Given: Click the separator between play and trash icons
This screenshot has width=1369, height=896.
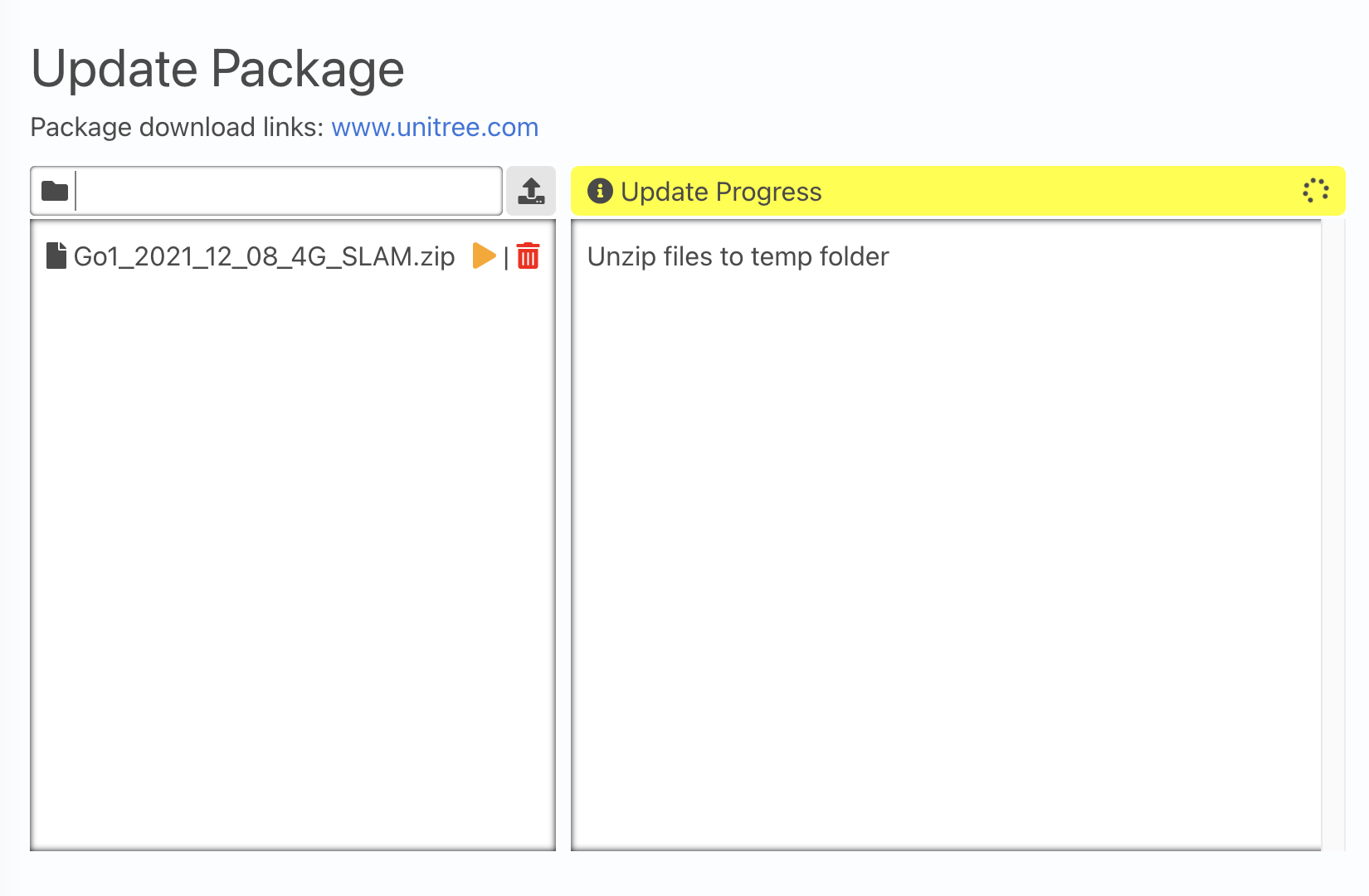Looking at the screenshot, I should (506, 257).
